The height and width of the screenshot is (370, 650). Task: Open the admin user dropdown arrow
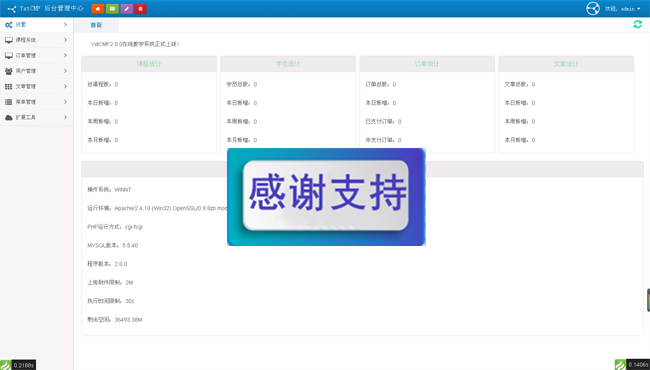(638, 9)
